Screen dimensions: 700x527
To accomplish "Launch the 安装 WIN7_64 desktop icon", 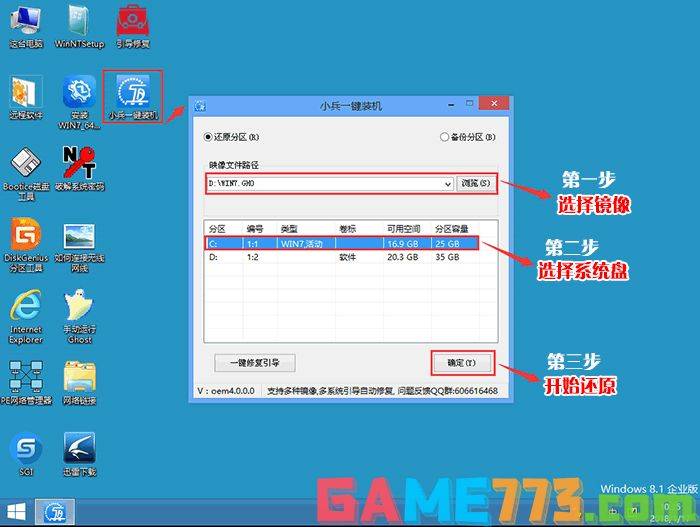I will point(79,102).
